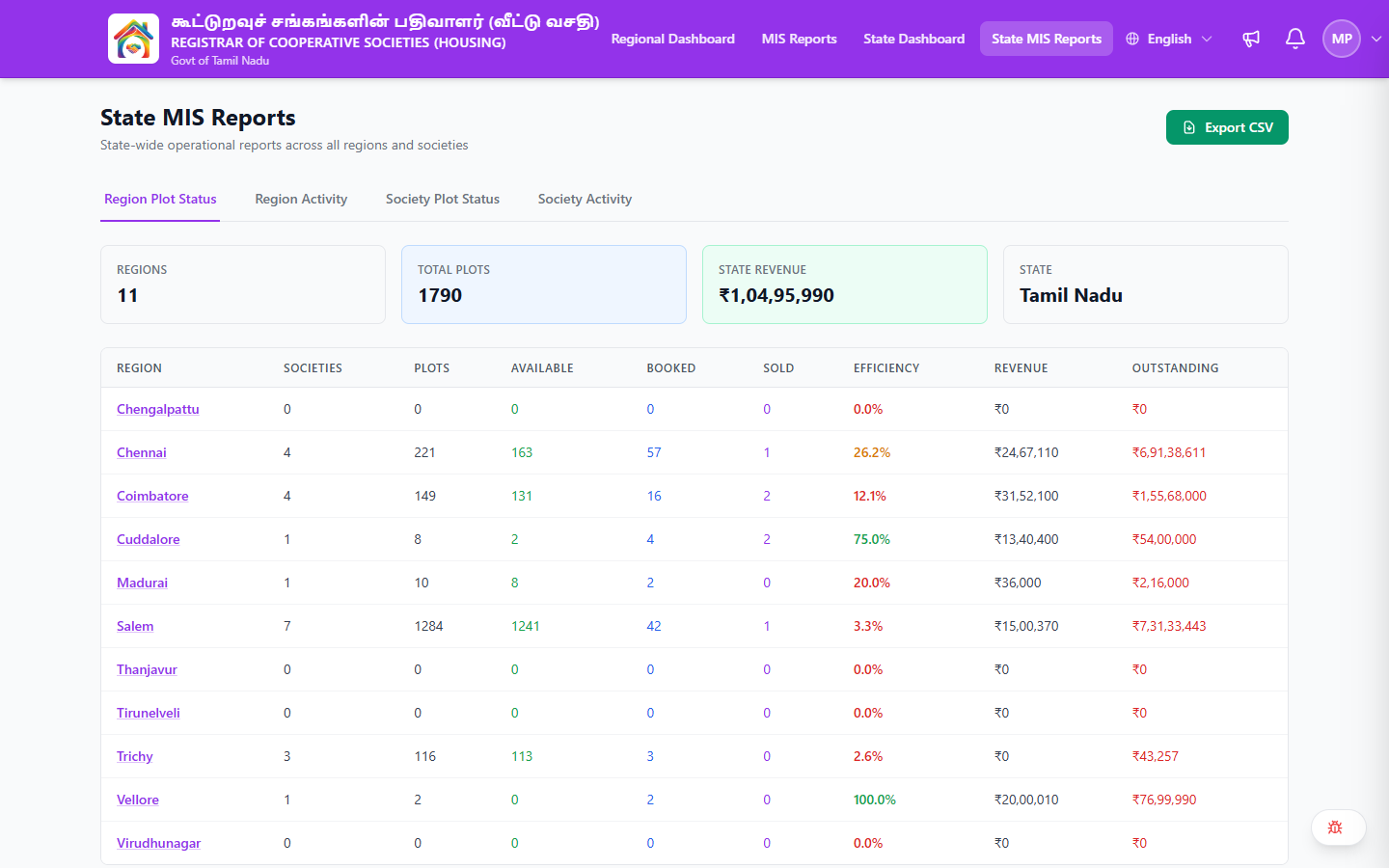
Task: Go to Regional Dashboard in navbar
Action: pyautogui.click(x=673, y=39)
